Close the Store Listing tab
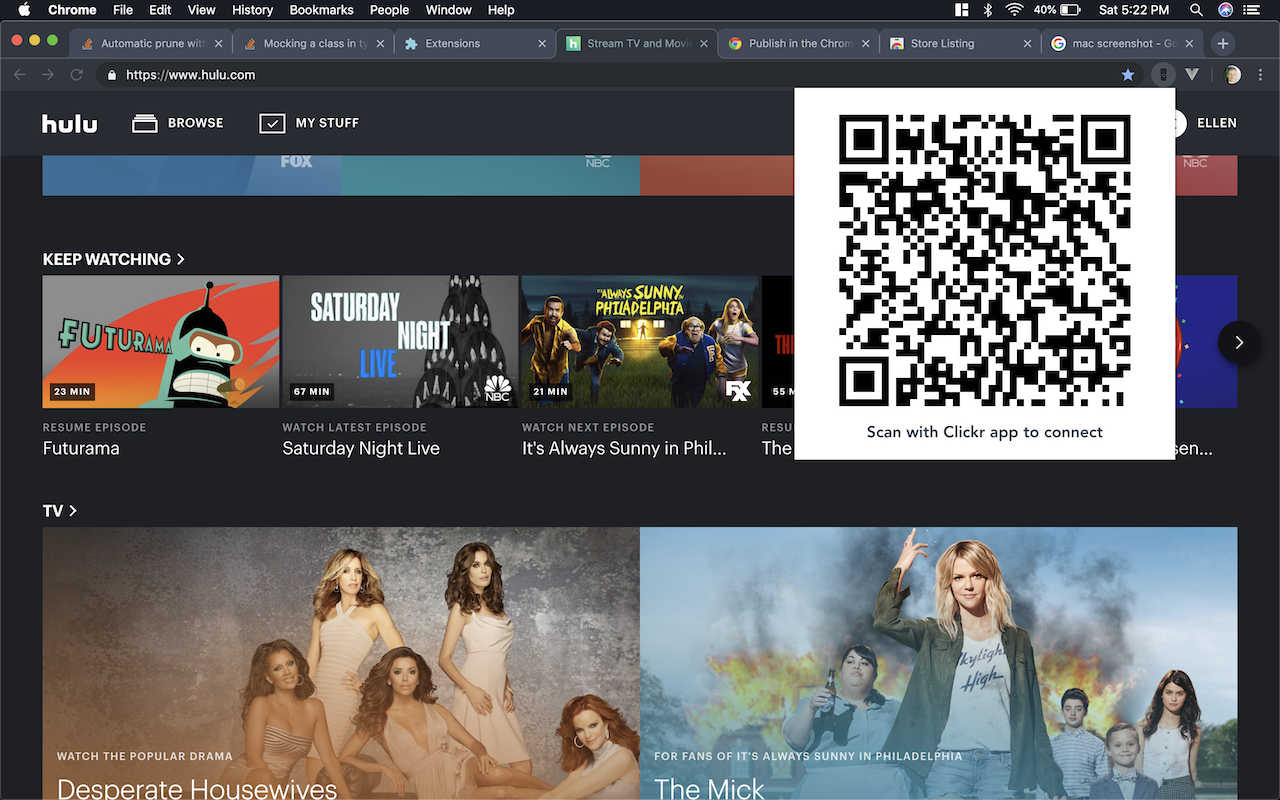The image size is (1280, 800). 1028,44
